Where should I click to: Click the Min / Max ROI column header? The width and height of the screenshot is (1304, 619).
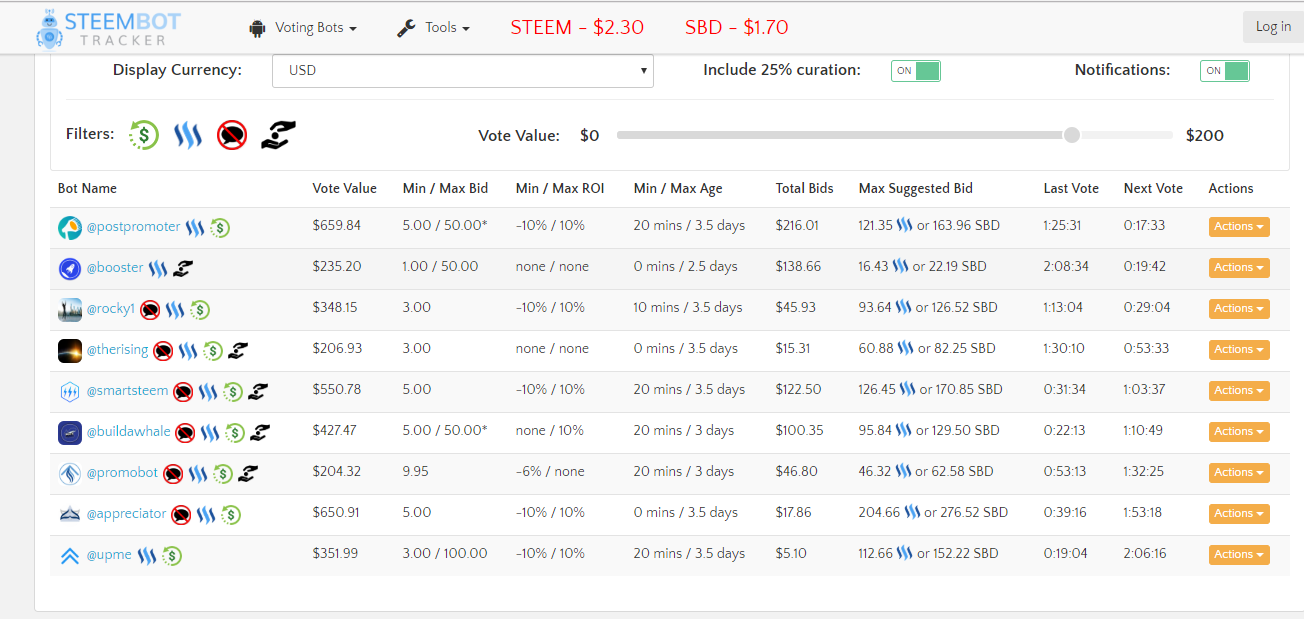(560, 188)
